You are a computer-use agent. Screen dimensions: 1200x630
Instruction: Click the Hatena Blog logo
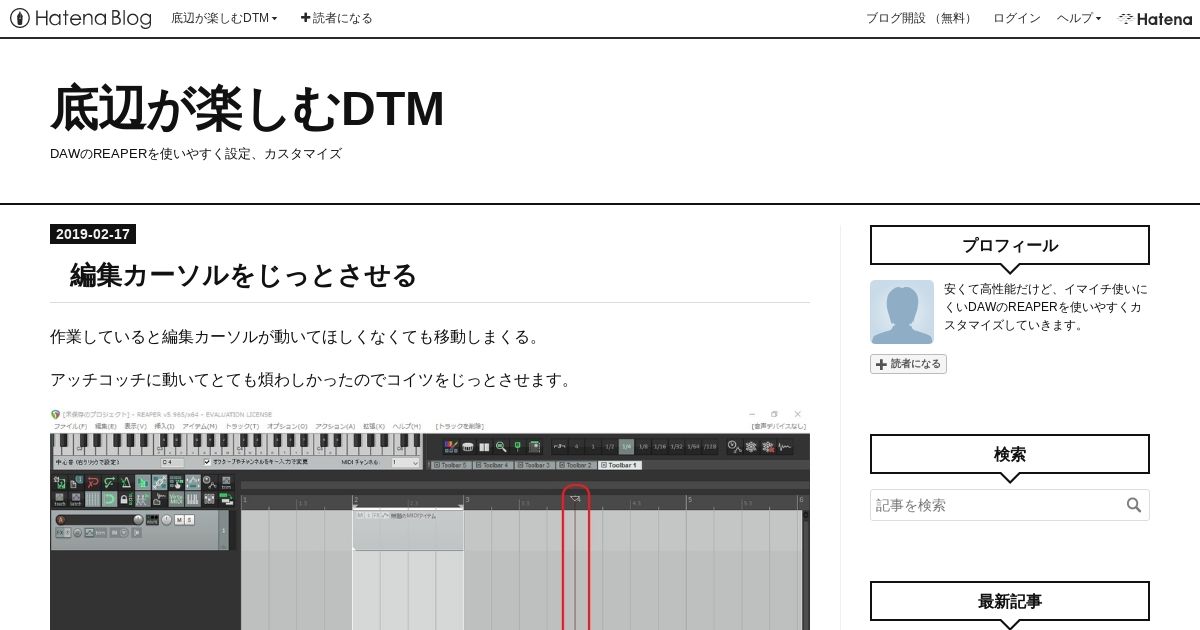tap(81, 18)
